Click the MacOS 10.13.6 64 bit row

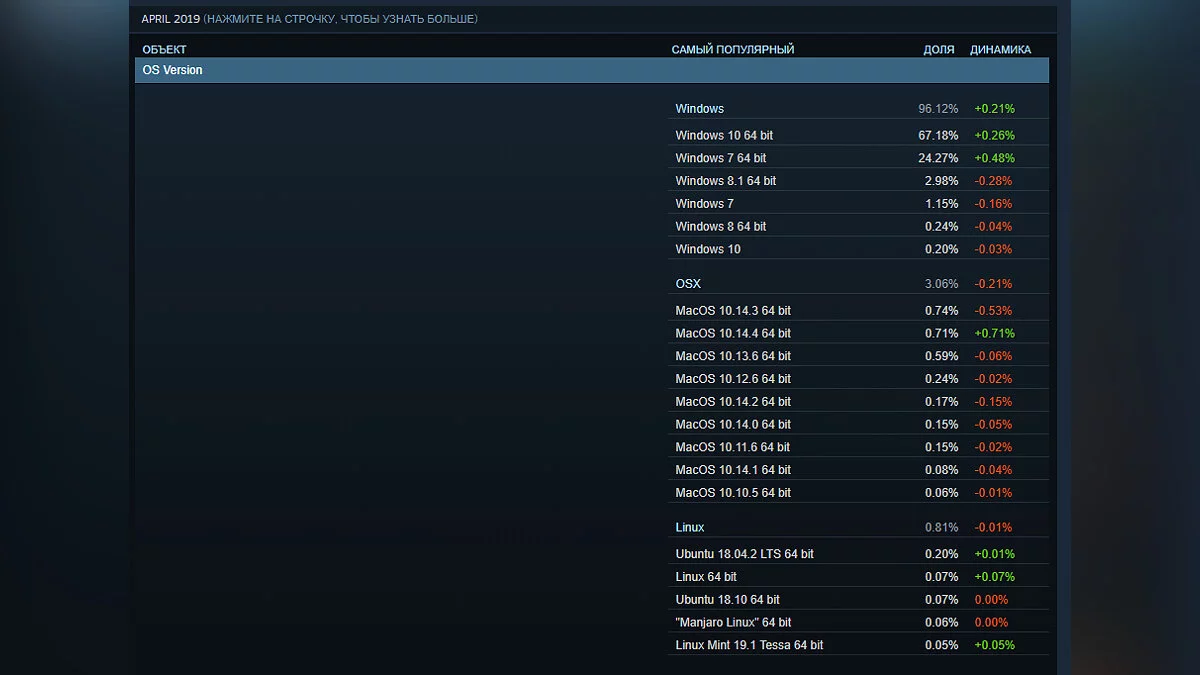point(858,356)
